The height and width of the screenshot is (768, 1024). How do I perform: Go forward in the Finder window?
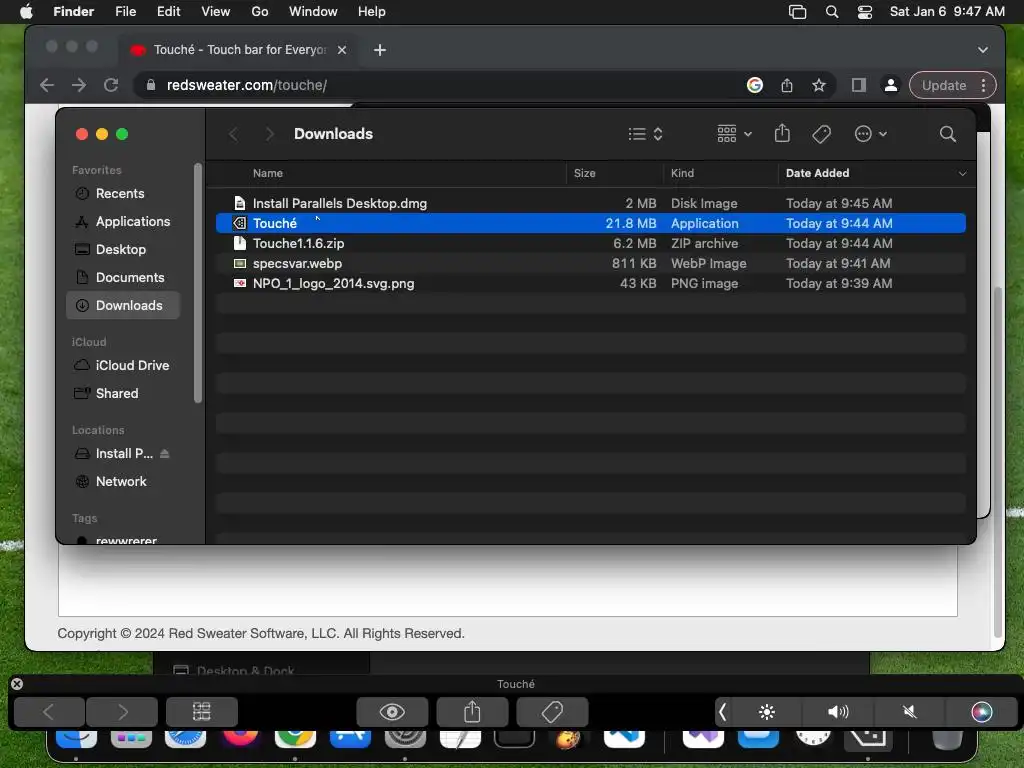pos(269,134)
